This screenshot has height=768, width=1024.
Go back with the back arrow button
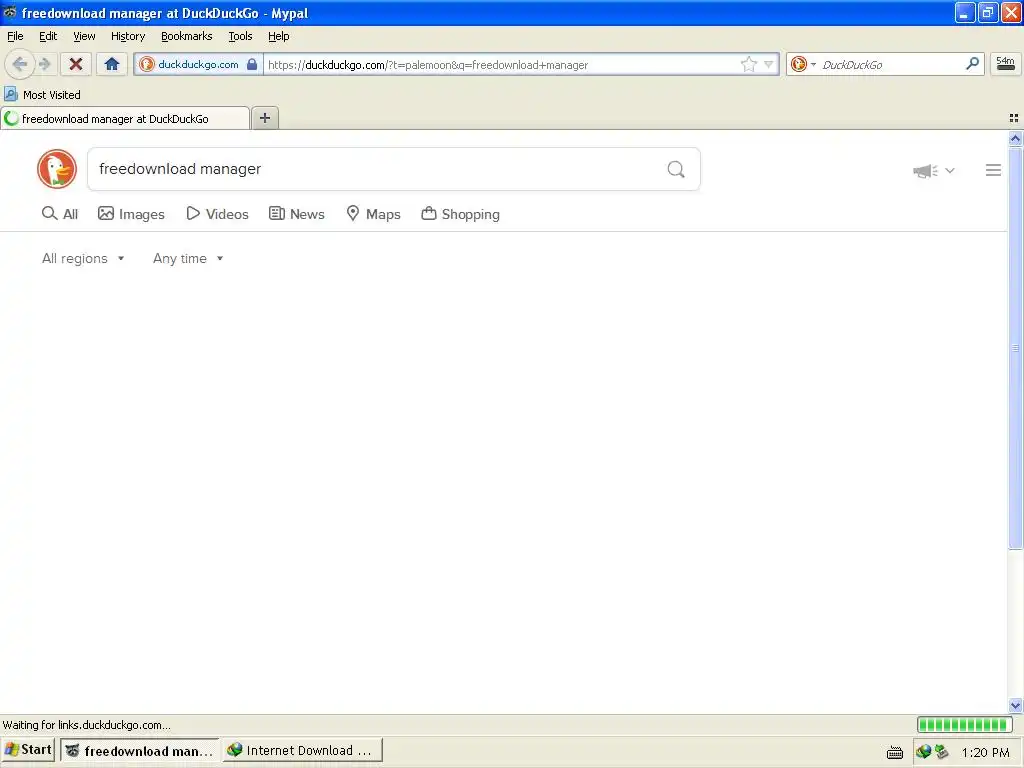point(20,64)
